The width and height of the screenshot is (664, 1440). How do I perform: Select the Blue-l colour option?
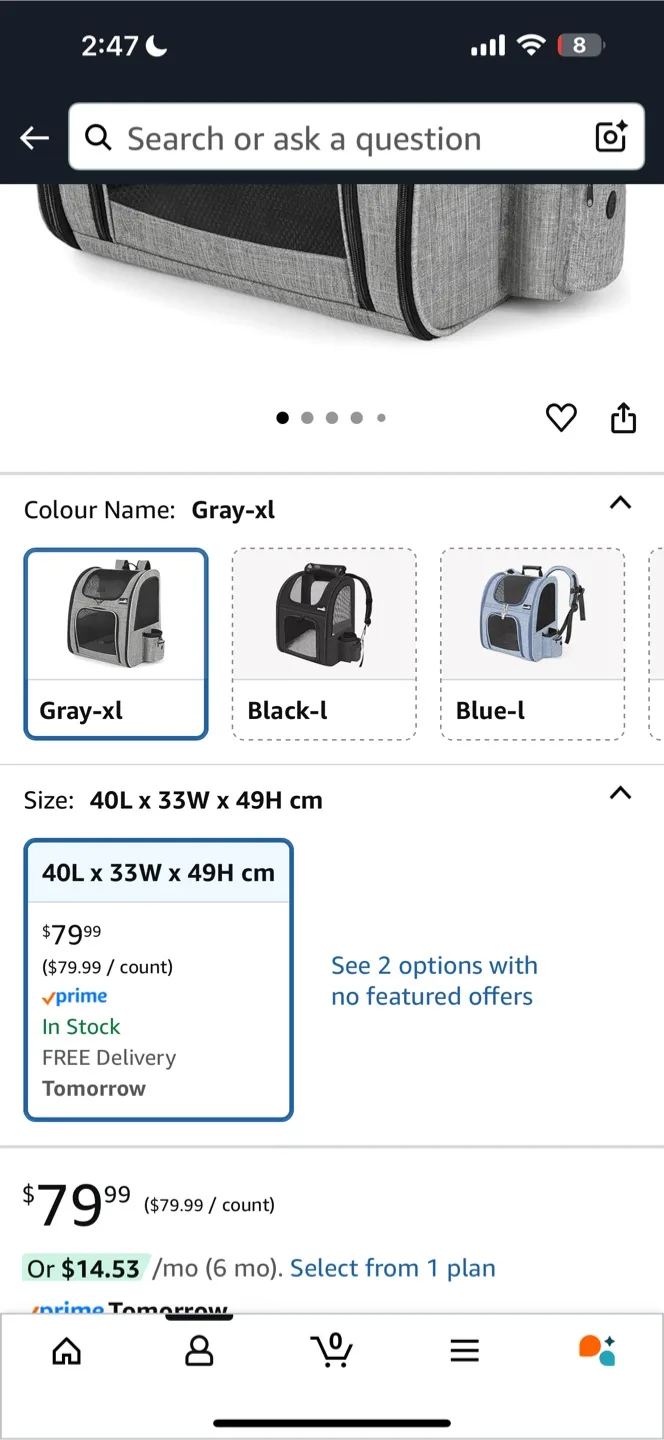point(532,643)
